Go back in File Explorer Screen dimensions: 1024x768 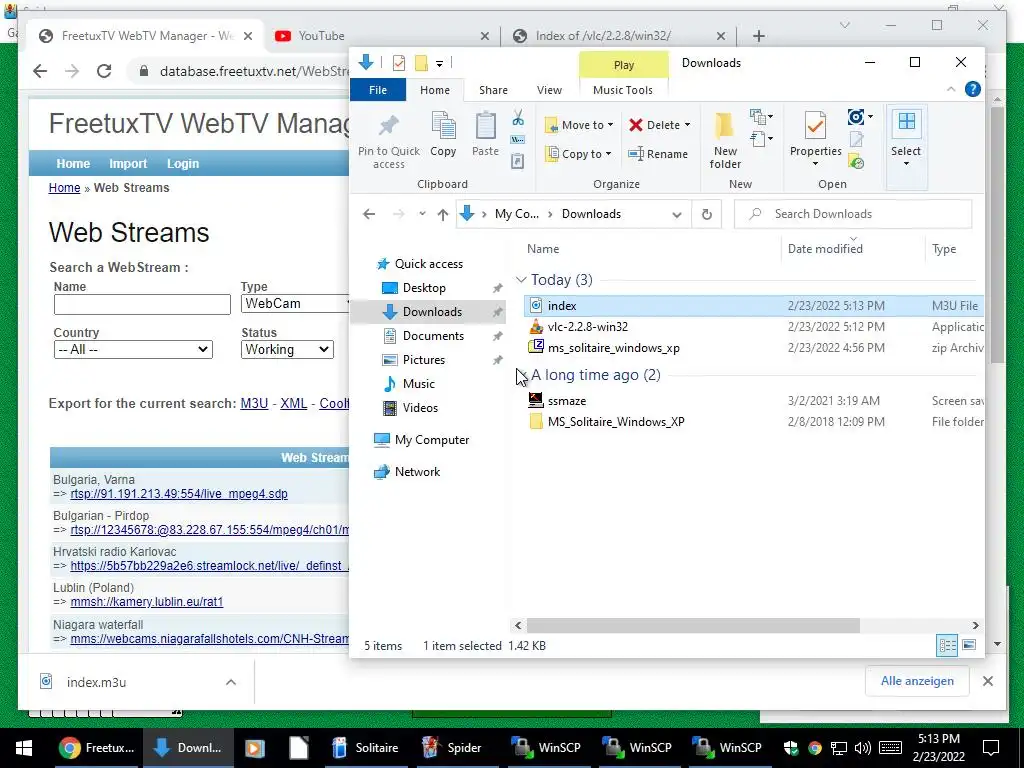(x=369, y=214)
